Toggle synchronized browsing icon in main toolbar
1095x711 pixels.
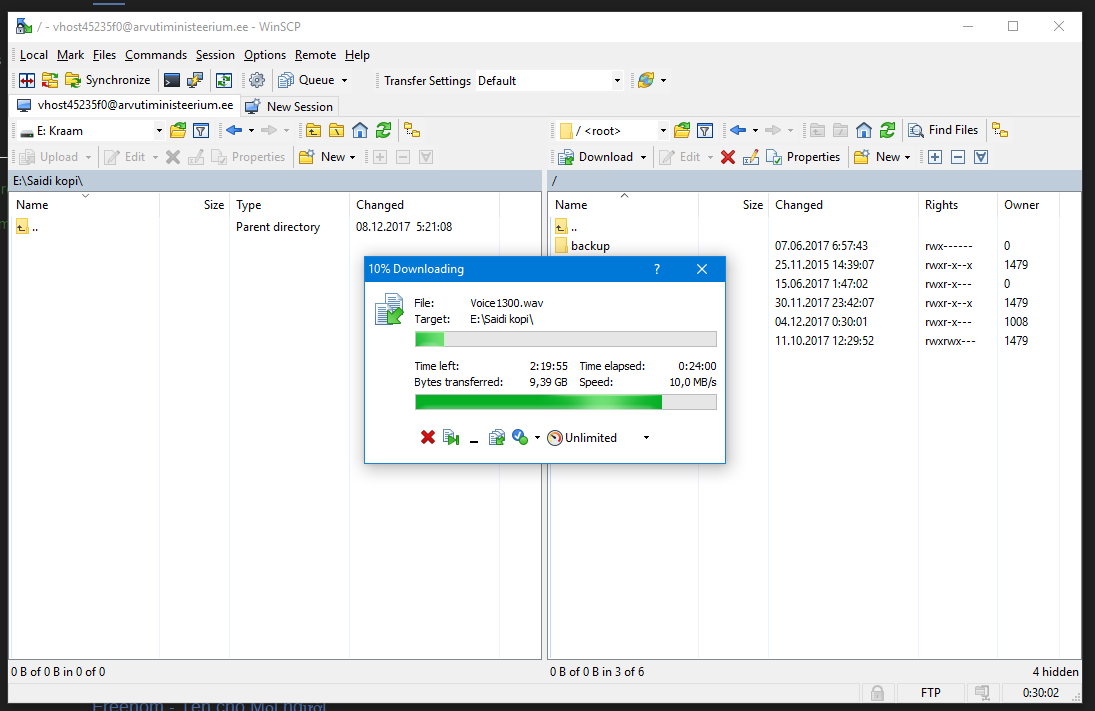[223, 80]
